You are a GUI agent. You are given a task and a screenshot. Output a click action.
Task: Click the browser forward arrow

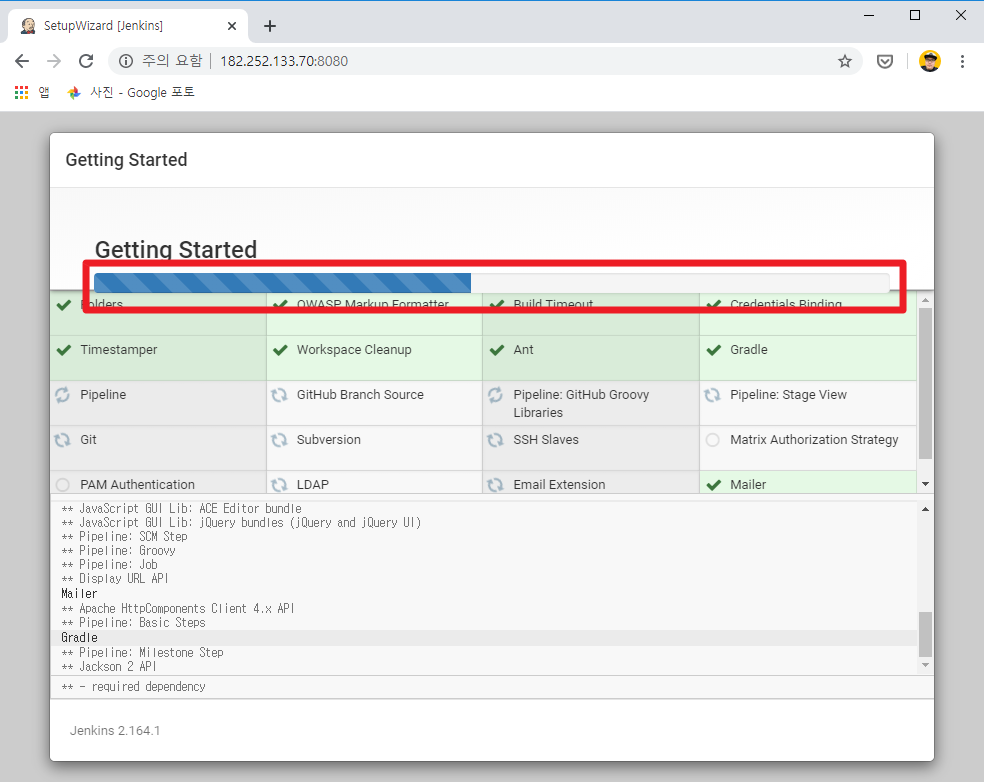point(54,61)
